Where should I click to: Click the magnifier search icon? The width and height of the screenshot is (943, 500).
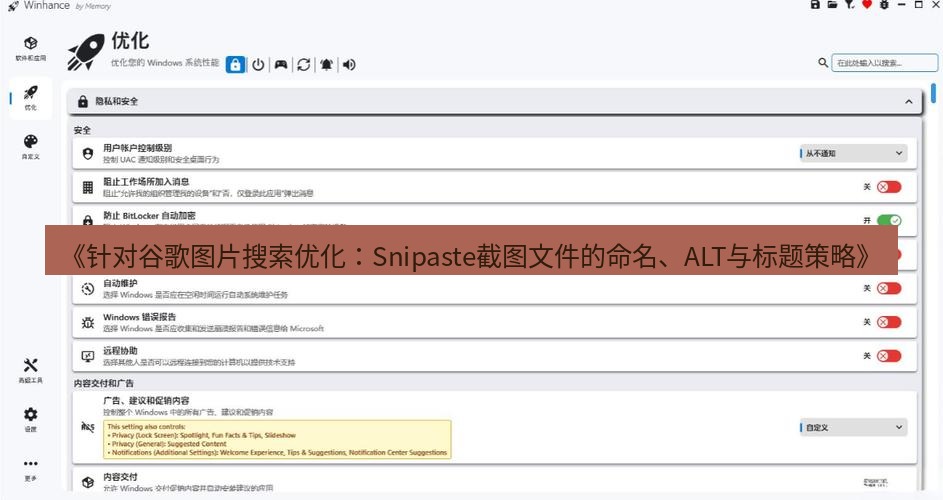[x=823, y=62]
